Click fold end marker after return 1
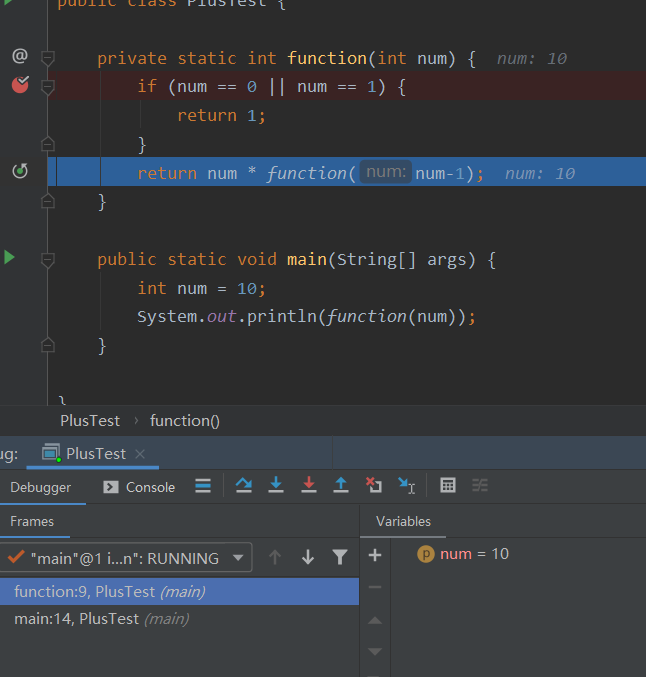 pyautogui.click(x=48, y=144)
